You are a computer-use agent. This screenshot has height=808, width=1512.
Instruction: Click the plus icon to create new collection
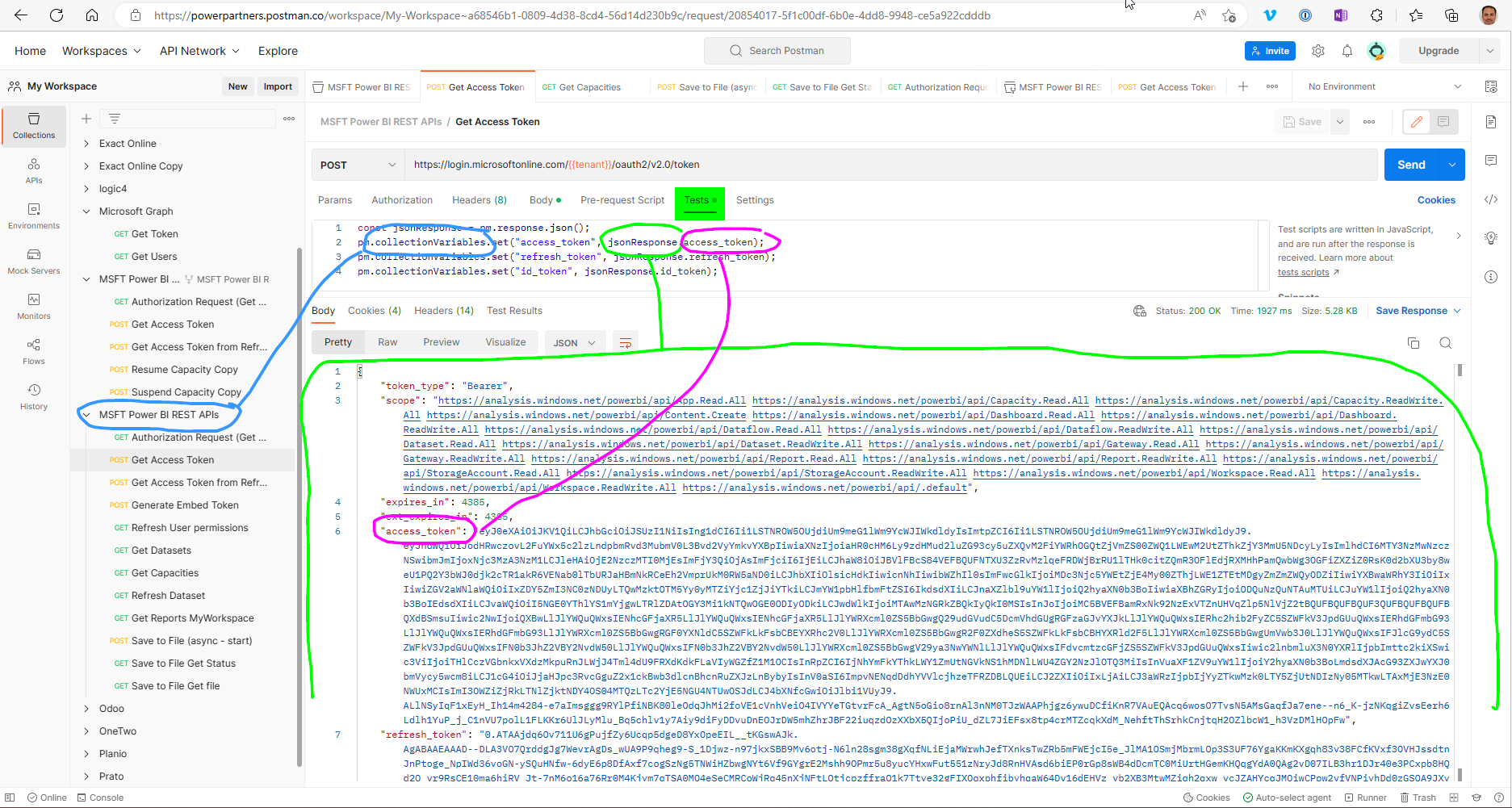pyautogui.click(x=86, y=119)
